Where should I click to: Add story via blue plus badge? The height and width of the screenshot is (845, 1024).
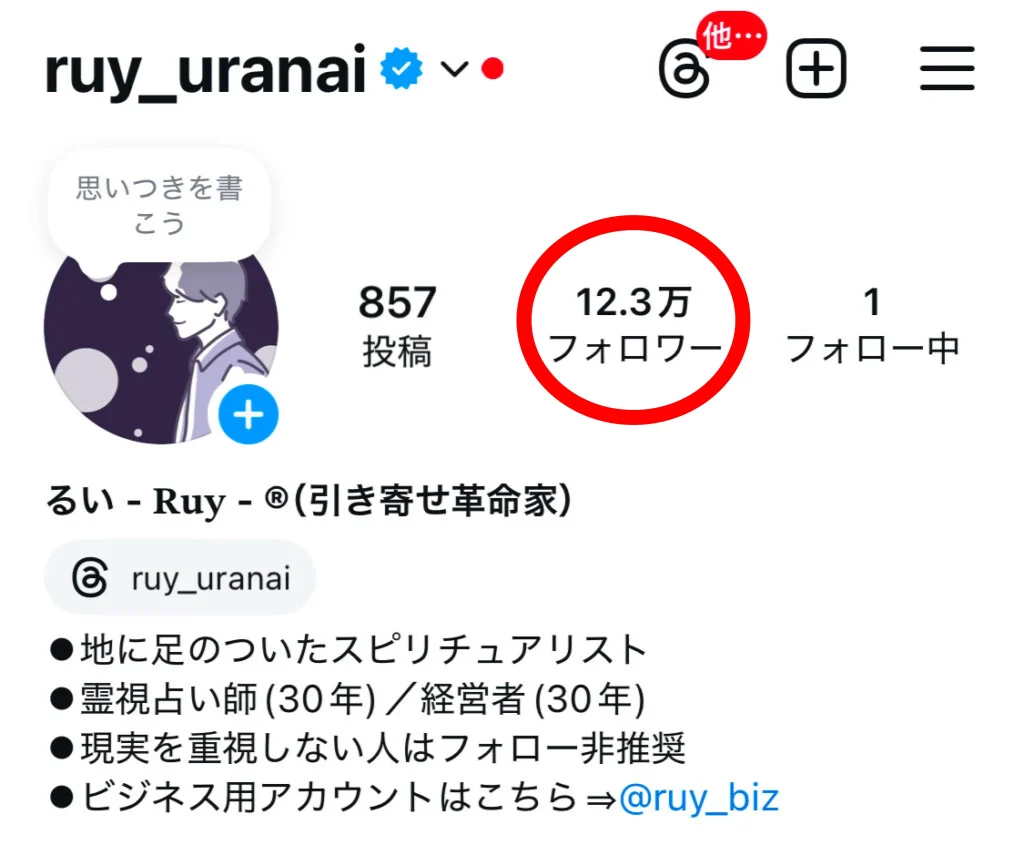click(248, 414)
